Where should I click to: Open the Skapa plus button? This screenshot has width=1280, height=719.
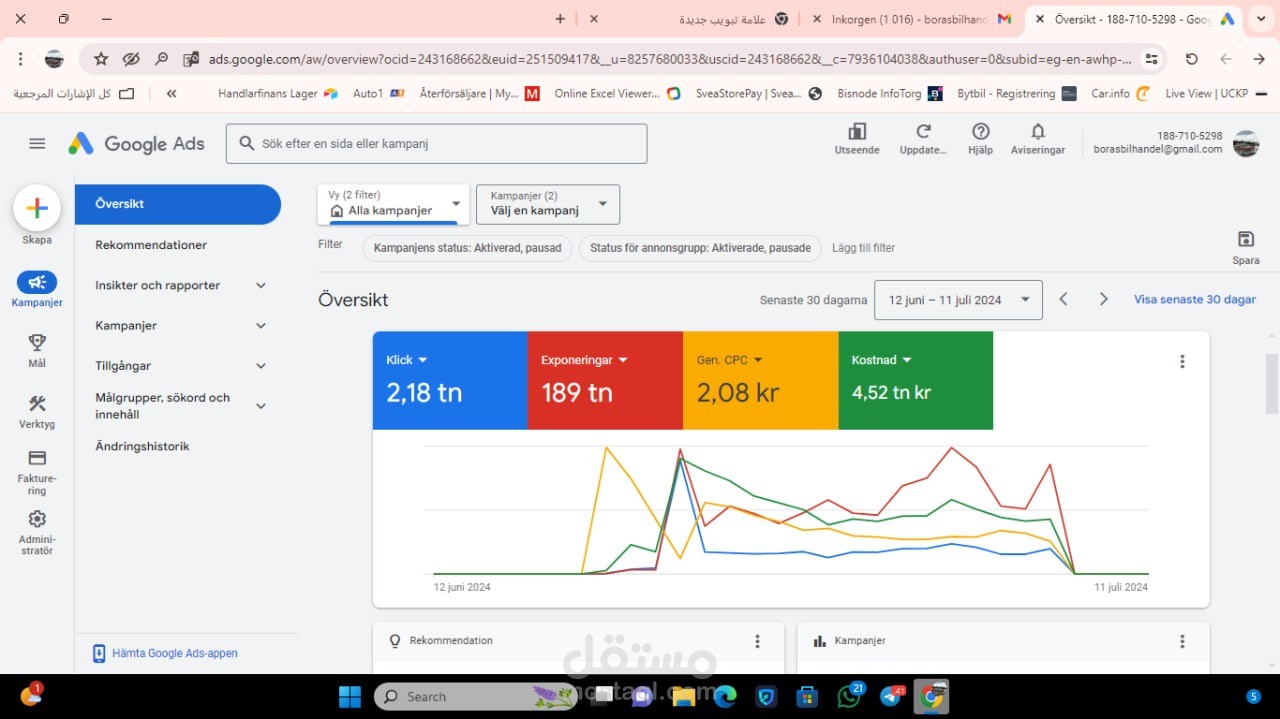pyautogui.click(x=37, y=208)
